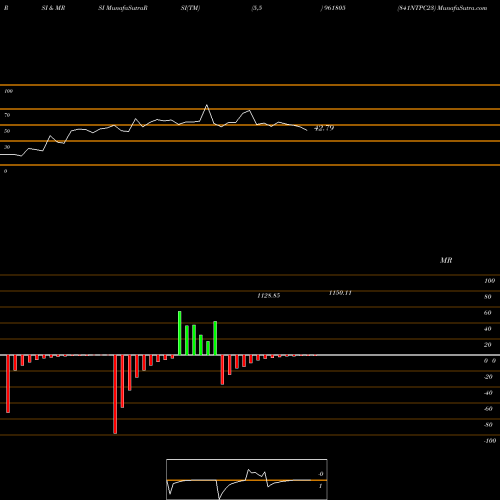Click the RSI axis label 70
The image size is (500, 500).
coord(7,115)
